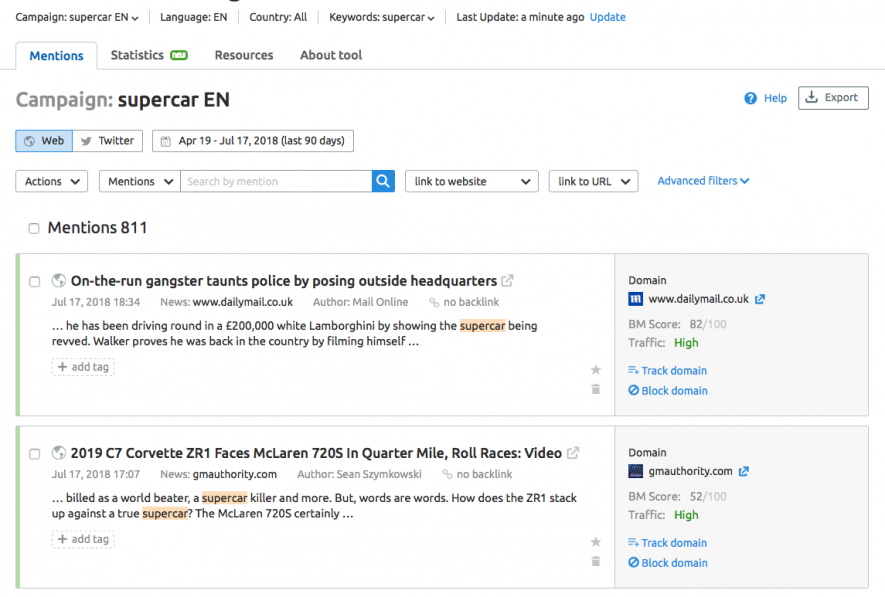The width and height of the screenshot is (885, 597).
Task: Click the Export button
Action: point(833,98)
